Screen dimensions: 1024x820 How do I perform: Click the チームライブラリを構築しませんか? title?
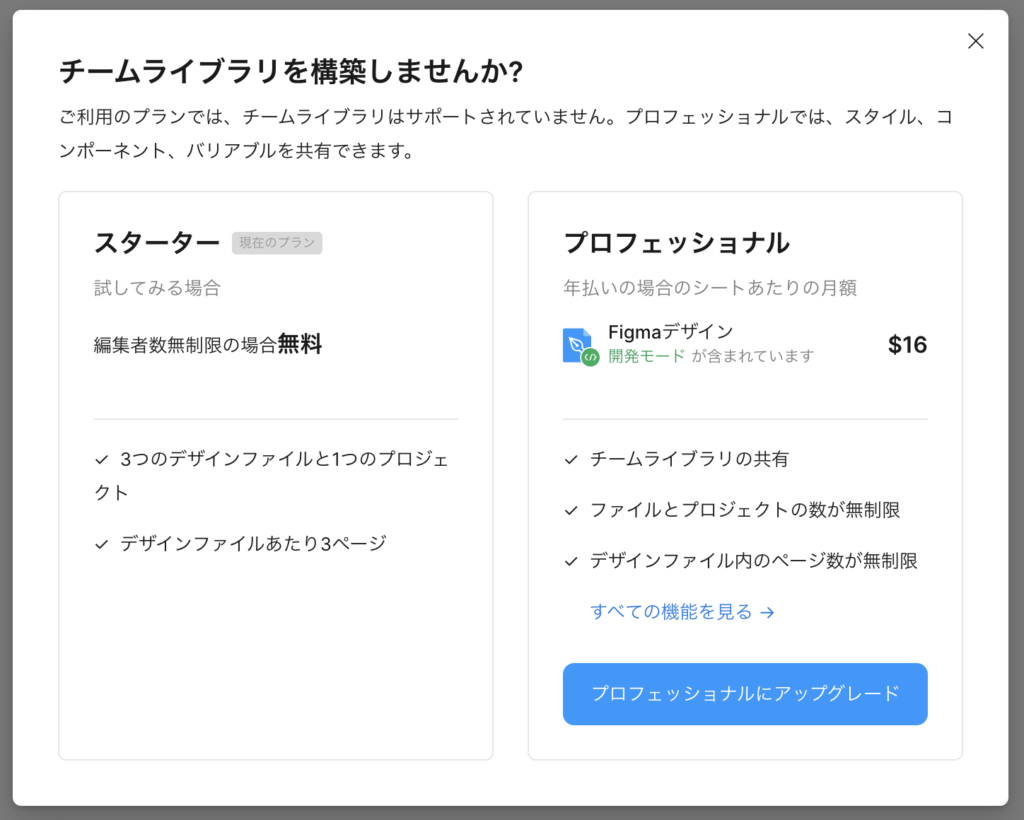pyautogui.click(x=291, y=72)
